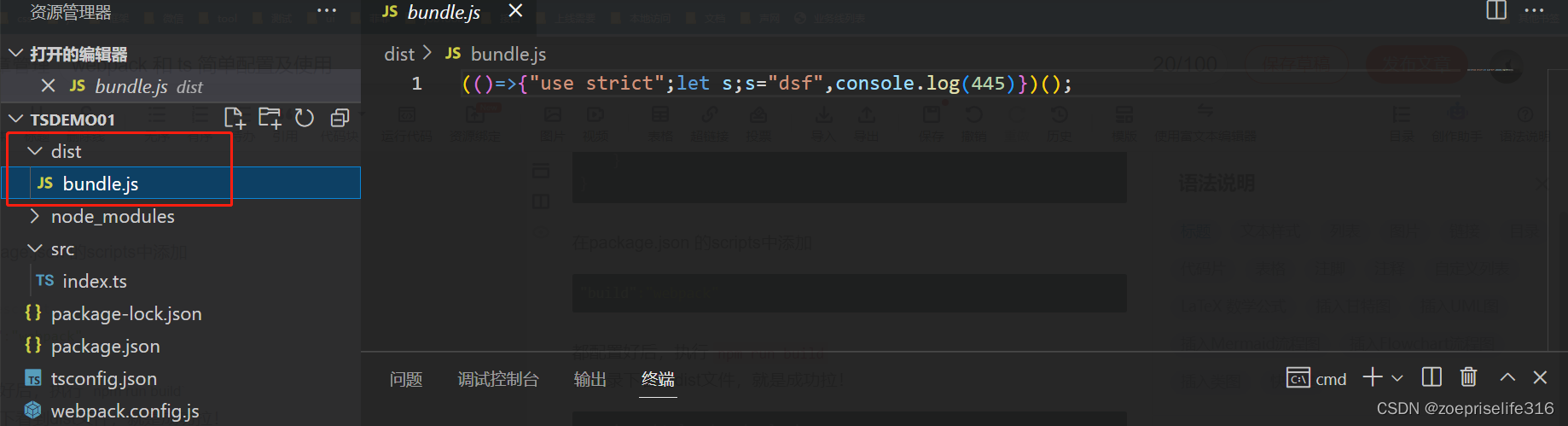
Task: Create a new terminal with plus icon
Action: point(1372,377)
